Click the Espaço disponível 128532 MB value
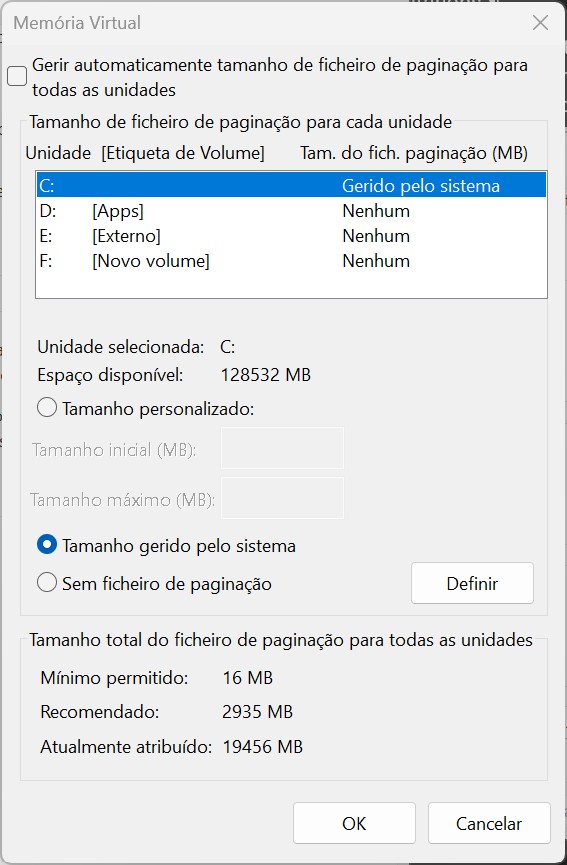The image size is (567, 865). tap(266, 375)
